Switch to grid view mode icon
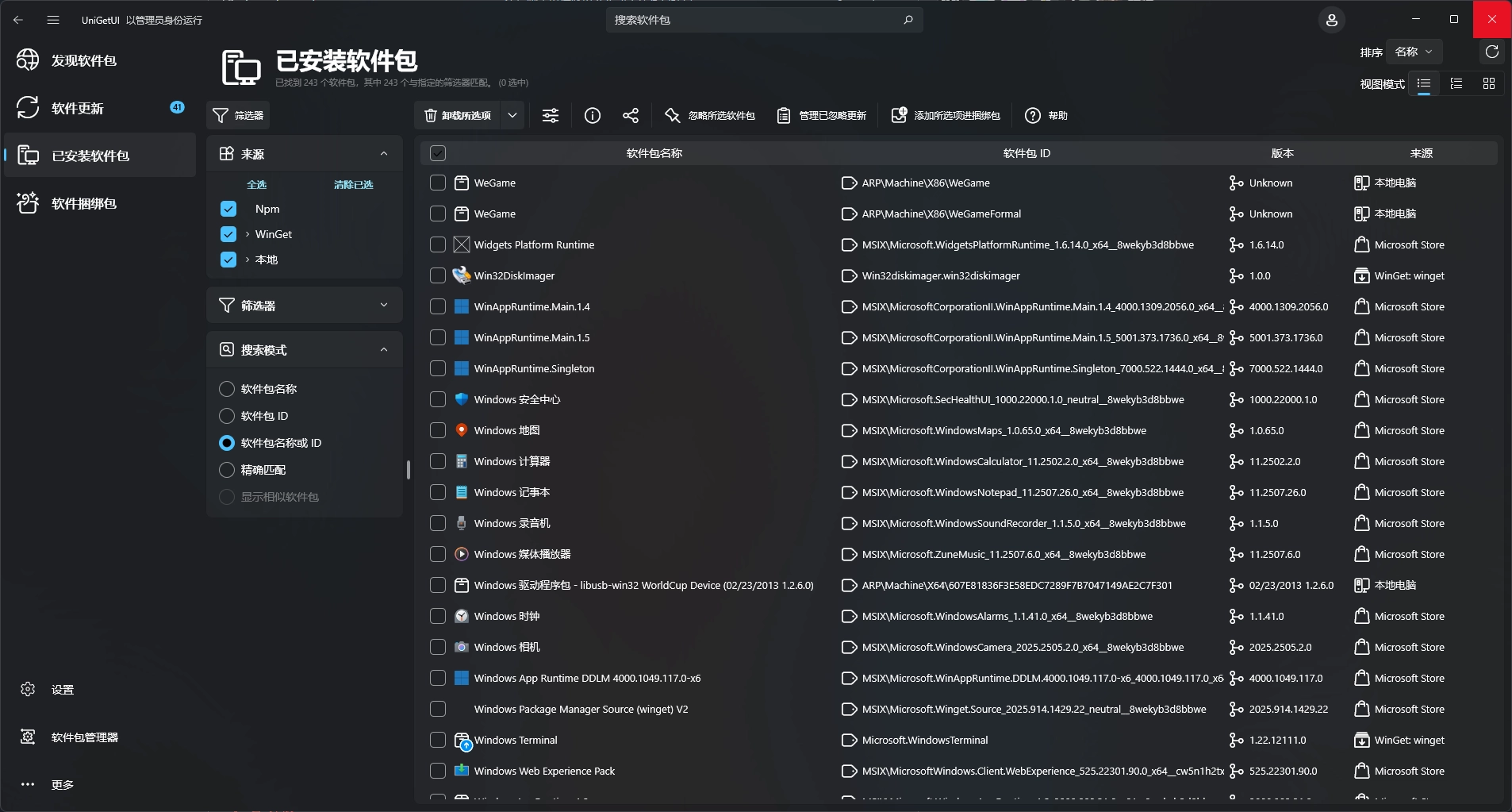Screen dimensions: 1512x812 pos(1488,83)
